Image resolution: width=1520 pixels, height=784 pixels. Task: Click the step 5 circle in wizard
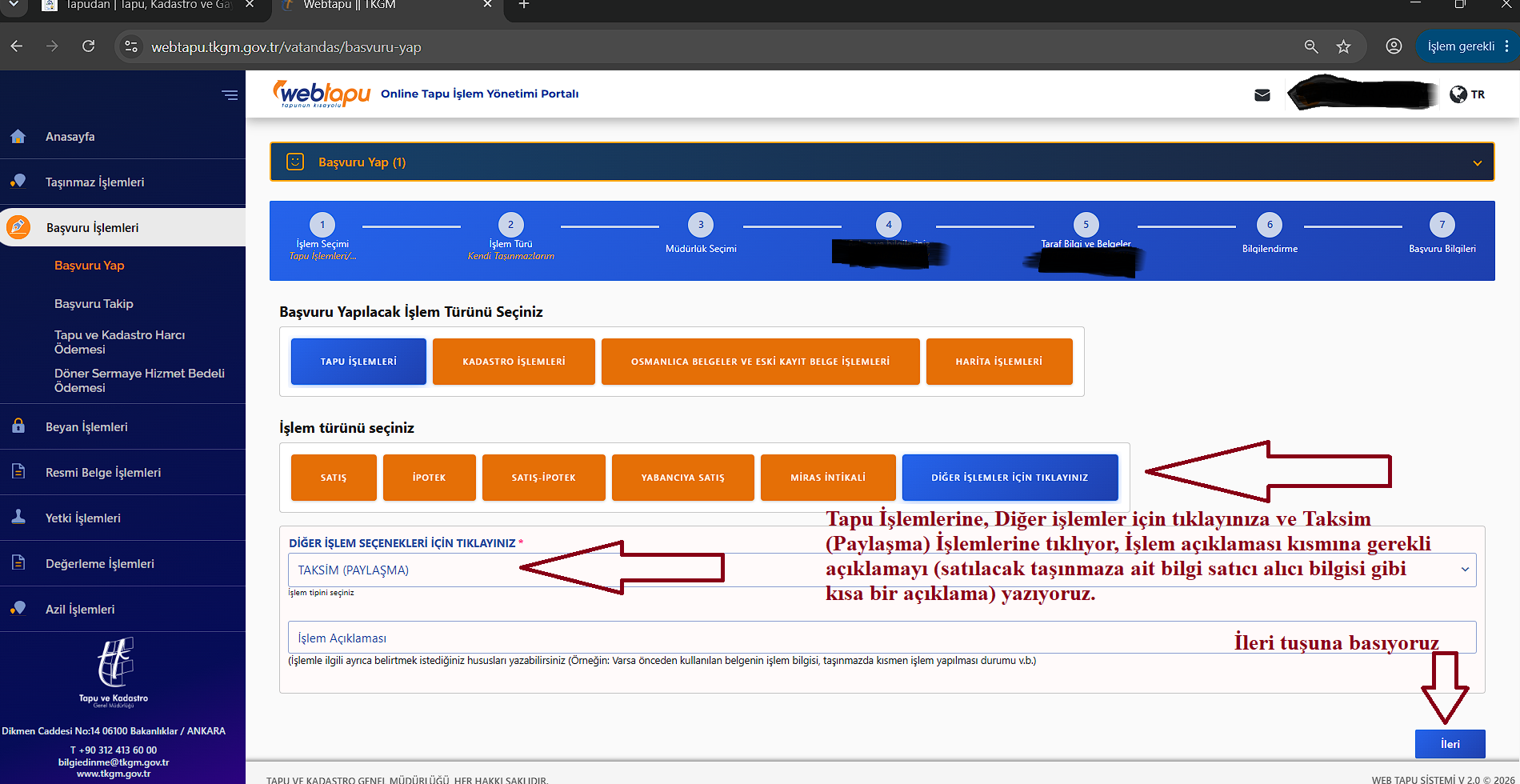pos(1086,225)
